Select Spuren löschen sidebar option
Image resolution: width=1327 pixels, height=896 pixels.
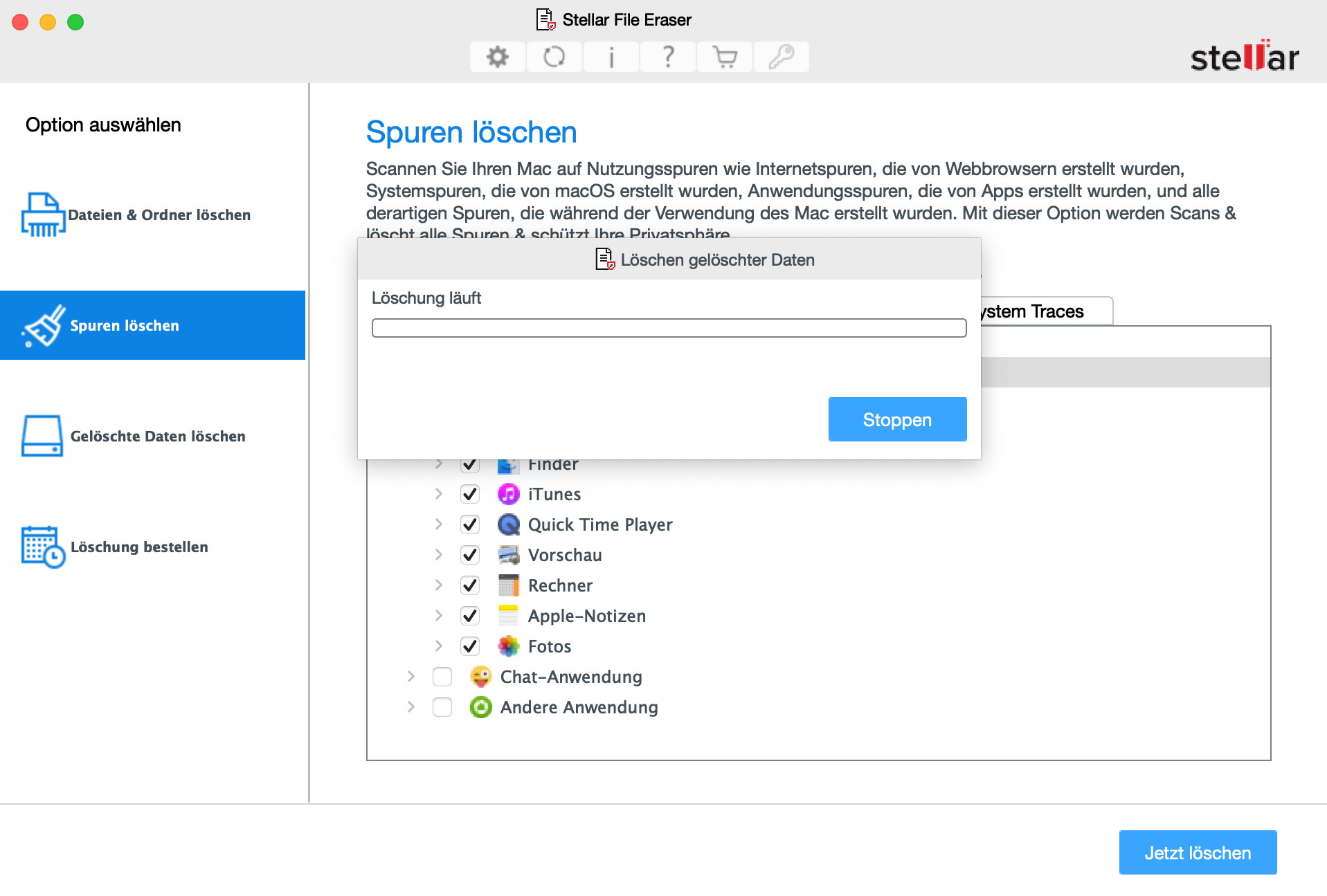152,325
